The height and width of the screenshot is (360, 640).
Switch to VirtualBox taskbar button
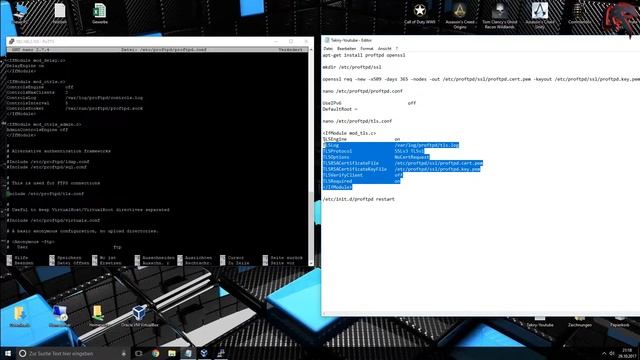pyautogui.click(x=204, y=353)
